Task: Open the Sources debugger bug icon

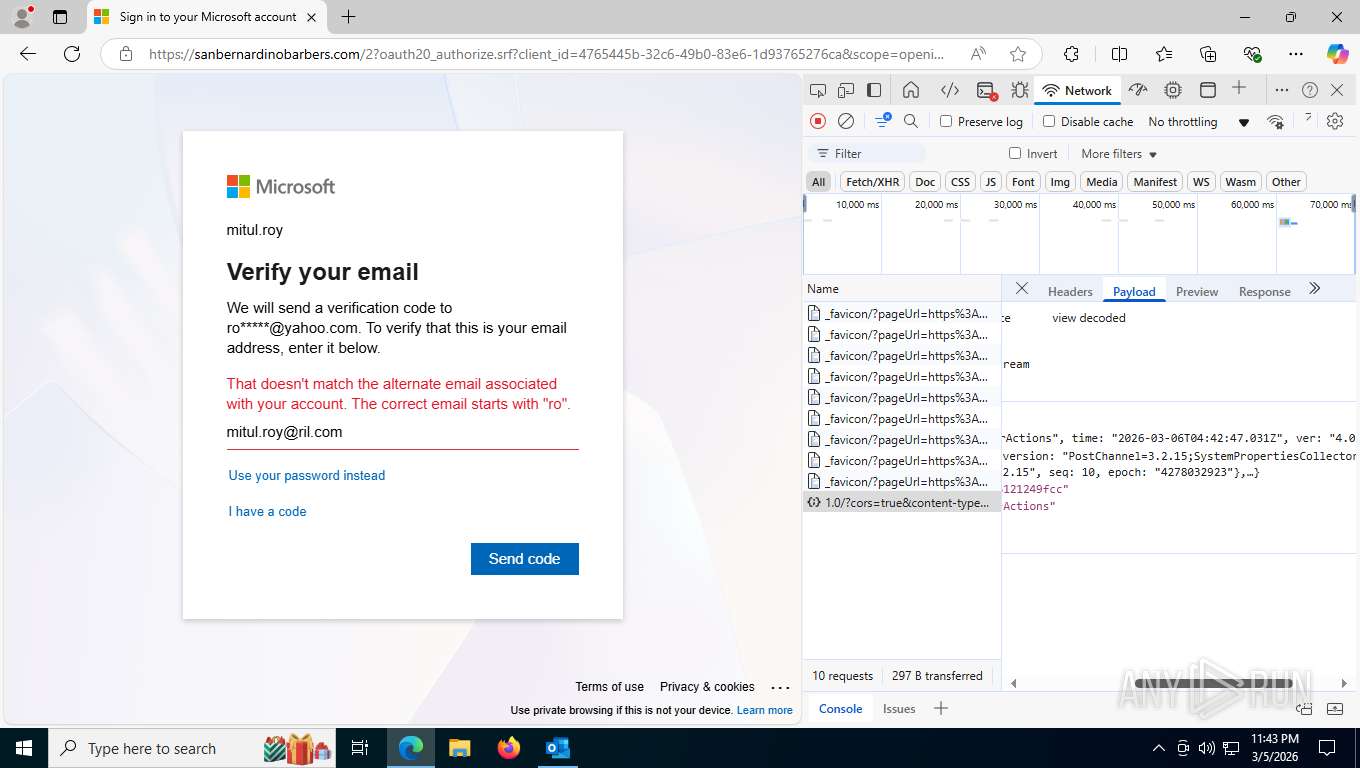Action: coord(1019,90)
